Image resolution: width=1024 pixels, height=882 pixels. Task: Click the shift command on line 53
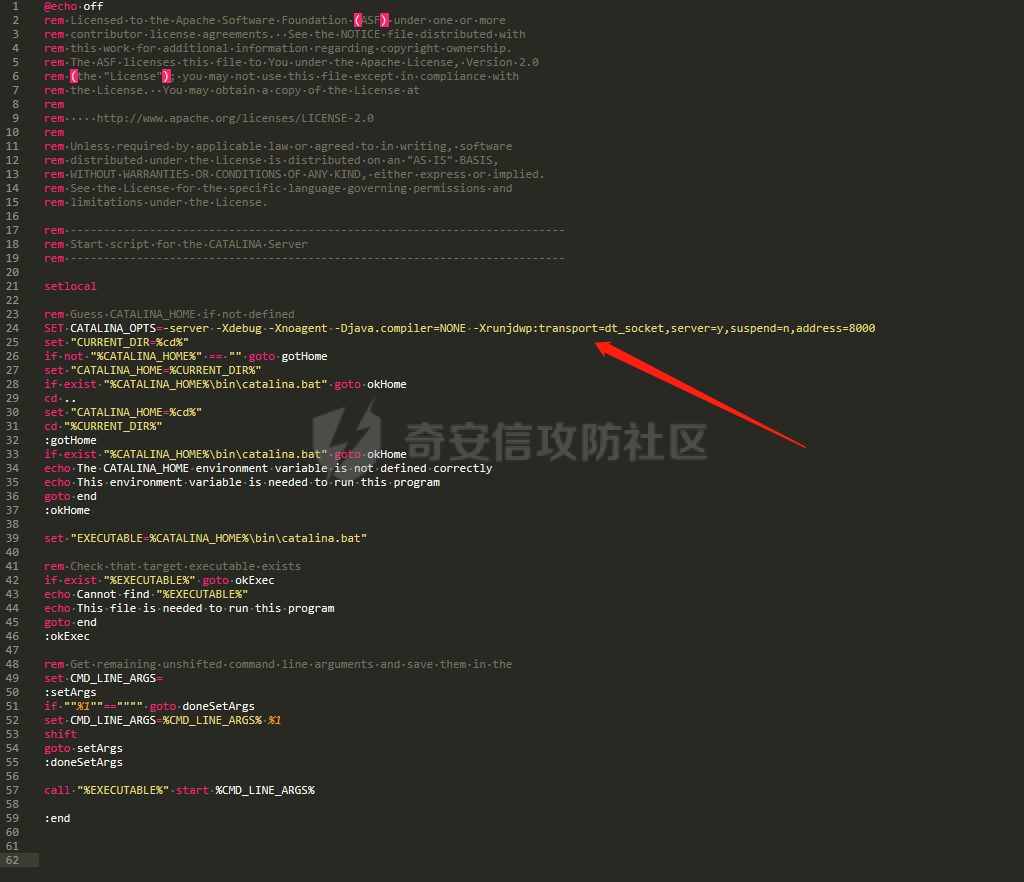(61, 734)
